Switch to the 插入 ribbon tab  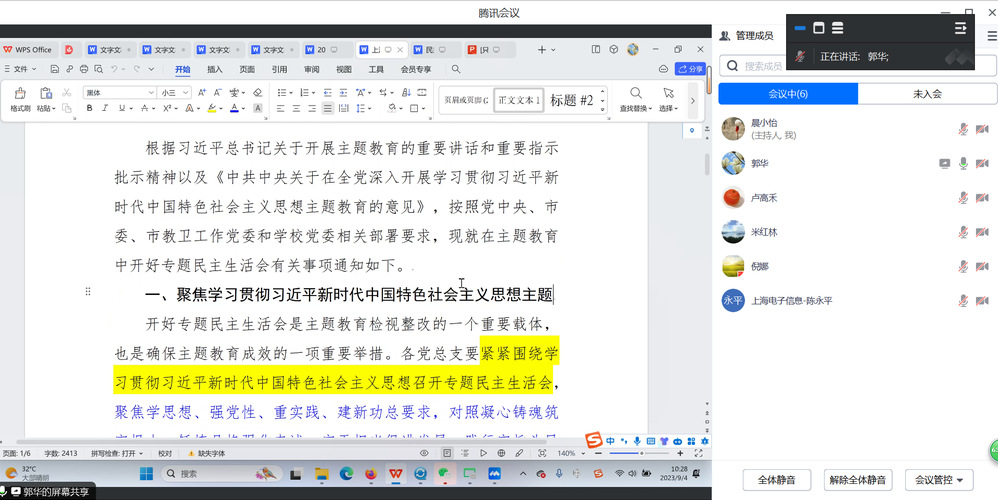(x=214, y=69)
